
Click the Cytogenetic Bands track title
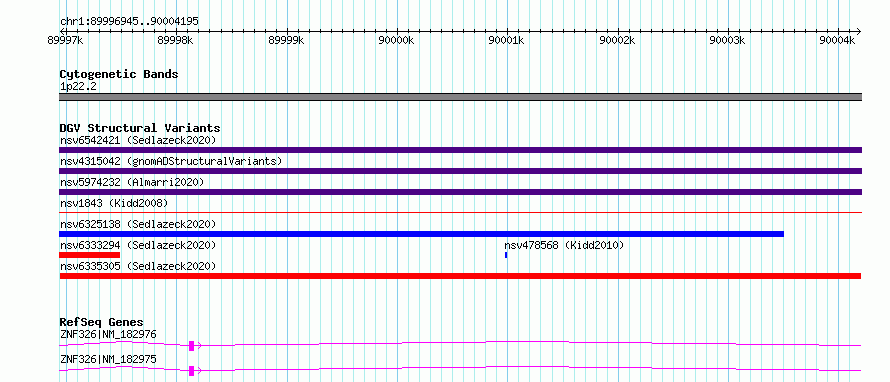tap(119, 74)
